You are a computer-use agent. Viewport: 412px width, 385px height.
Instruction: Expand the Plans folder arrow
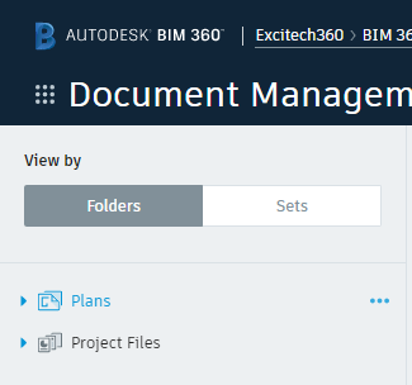coord(23,301)
